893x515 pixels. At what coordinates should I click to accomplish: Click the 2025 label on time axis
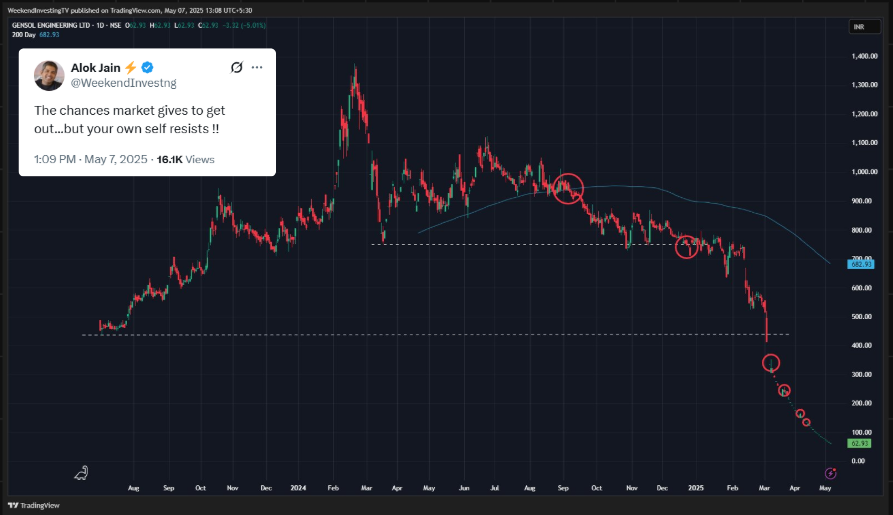click(696, 488)
